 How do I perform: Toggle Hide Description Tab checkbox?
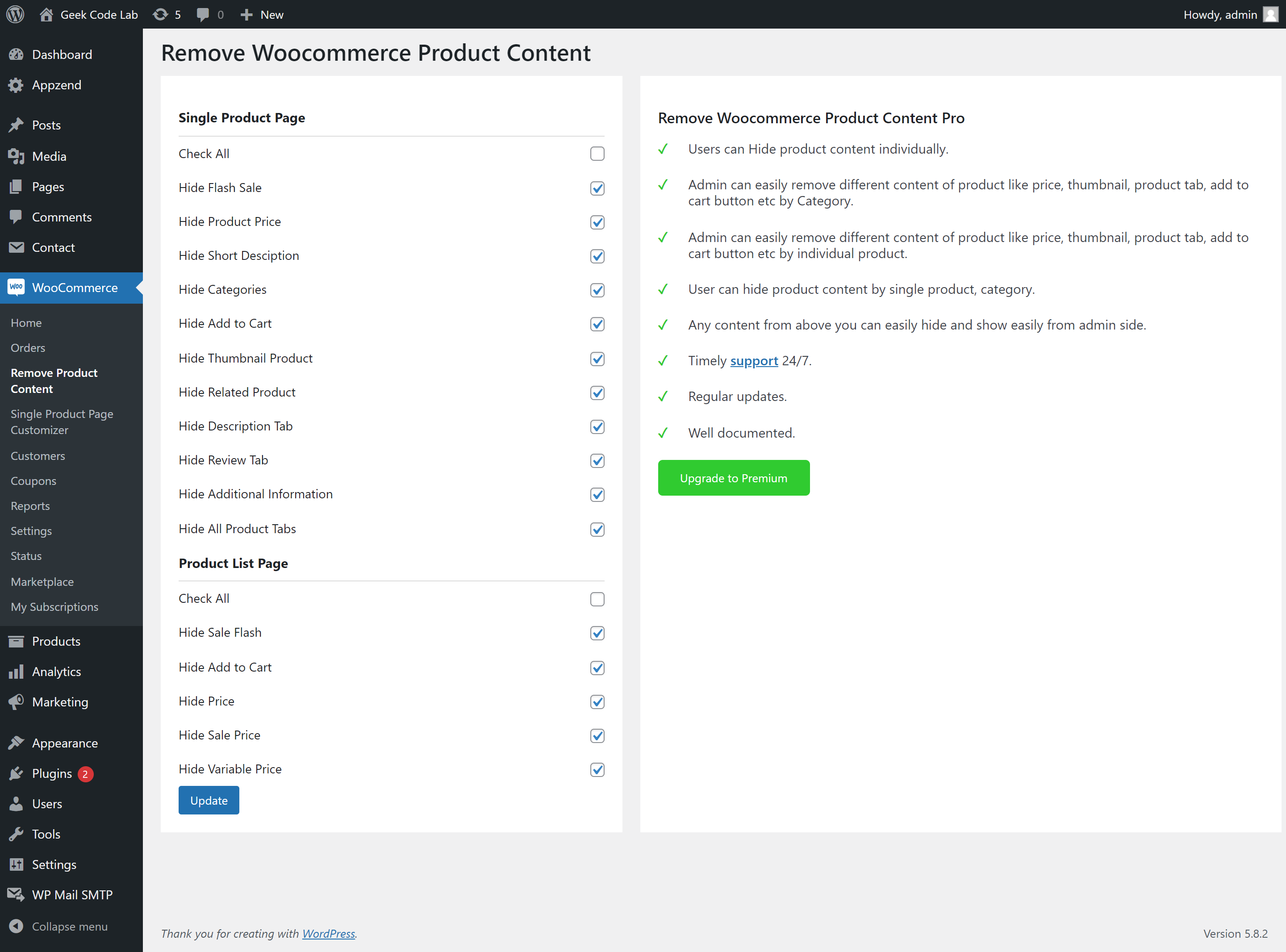point(597,426)
